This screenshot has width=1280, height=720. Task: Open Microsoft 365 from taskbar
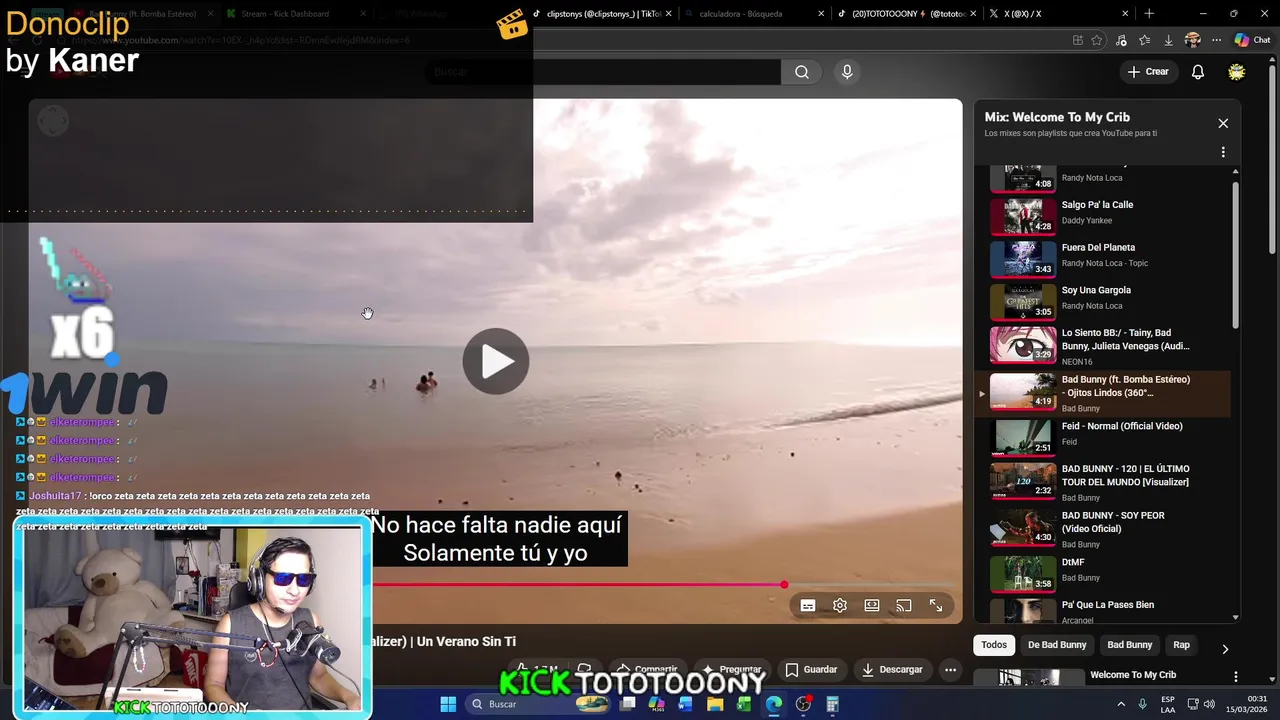[x=657, y=704]
